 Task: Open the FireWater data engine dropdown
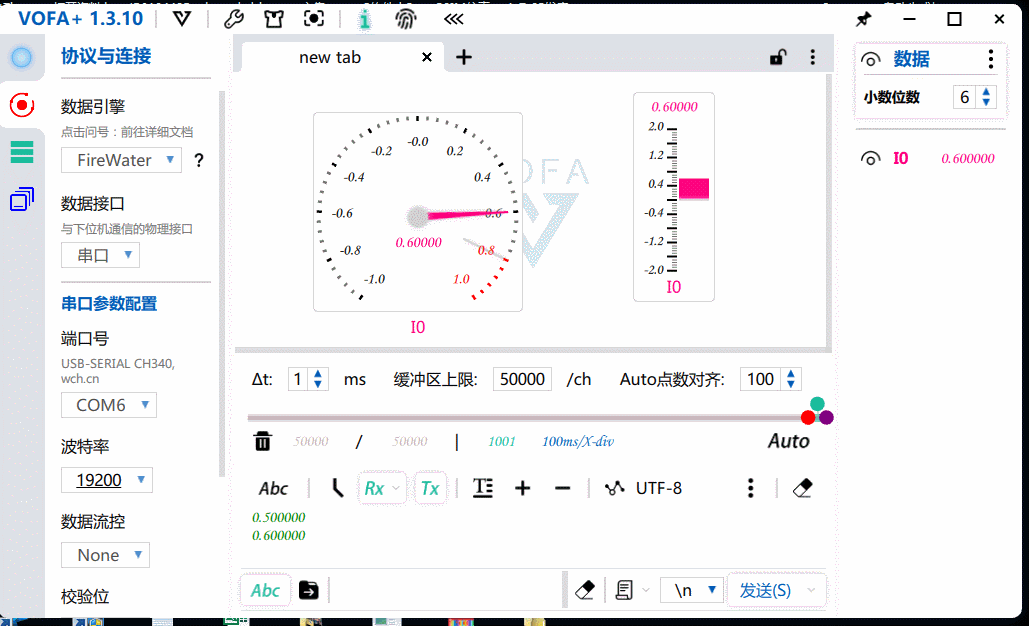(x=121, y=159)
